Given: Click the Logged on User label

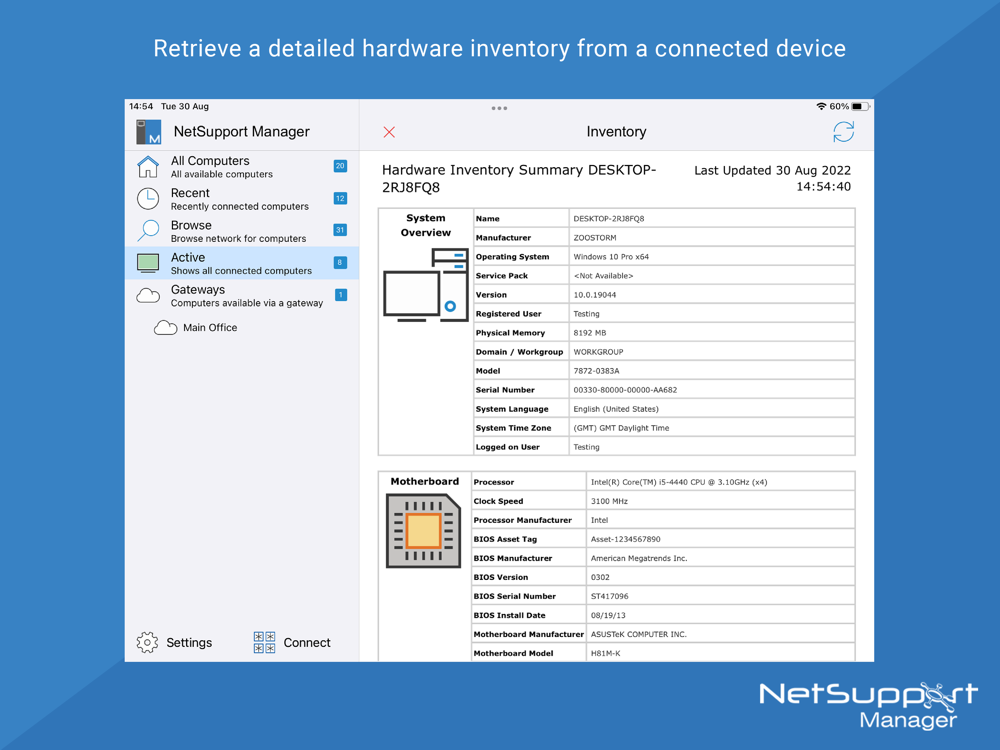Looking at the screenshot, I should [x=508, y=448].
